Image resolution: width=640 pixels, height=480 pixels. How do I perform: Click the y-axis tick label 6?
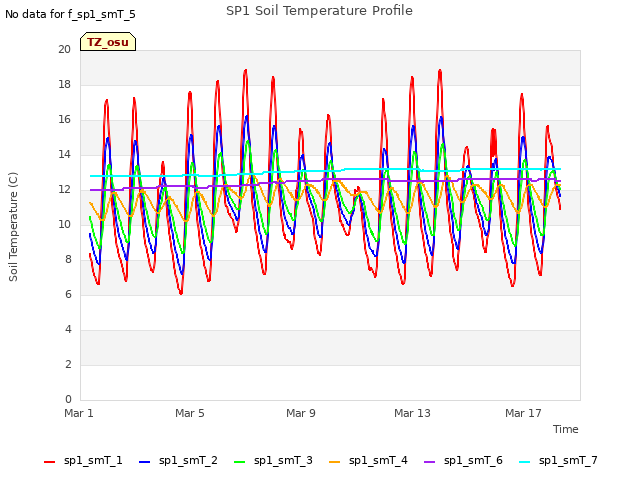tap(68, 295)
